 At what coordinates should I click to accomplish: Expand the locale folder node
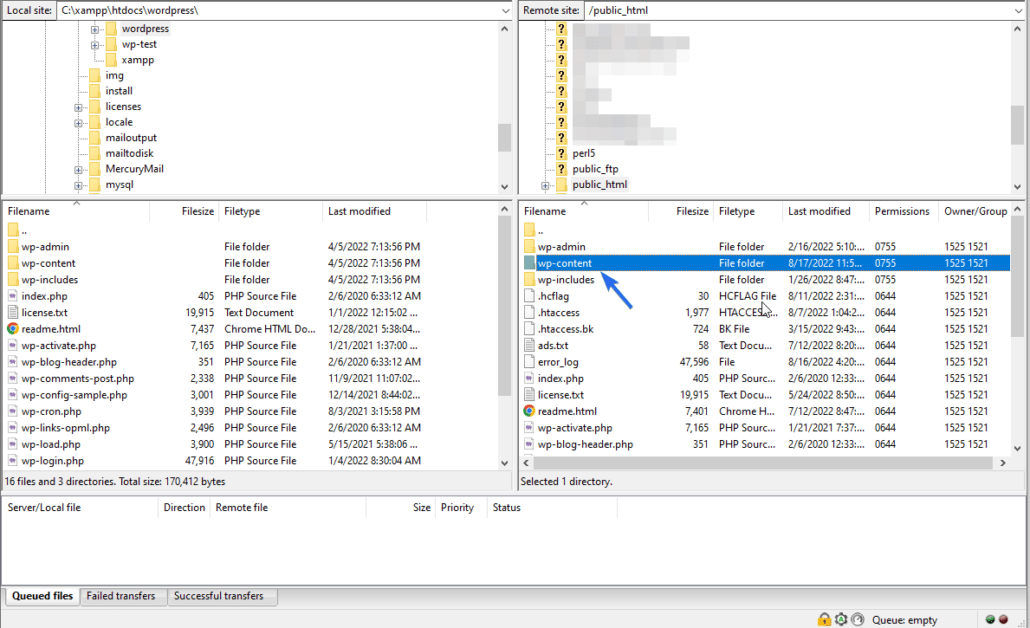pyautogui.click(x=78, y=123)
